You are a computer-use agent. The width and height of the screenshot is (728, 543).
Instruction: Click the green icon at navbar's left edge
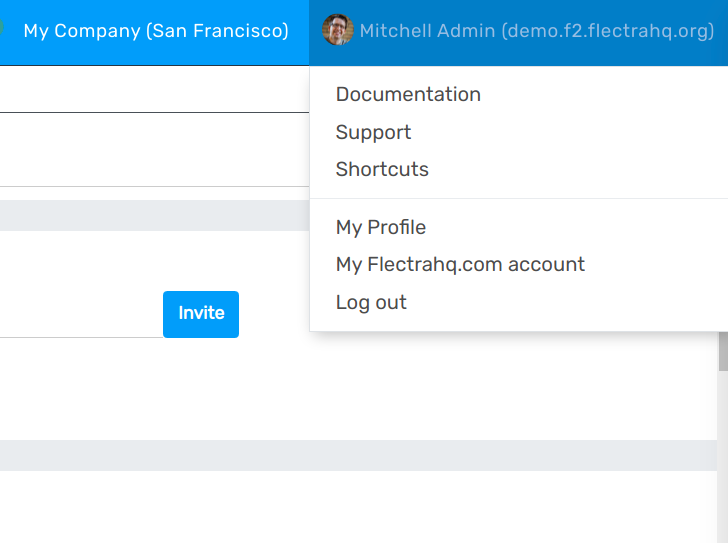point(2,29)
